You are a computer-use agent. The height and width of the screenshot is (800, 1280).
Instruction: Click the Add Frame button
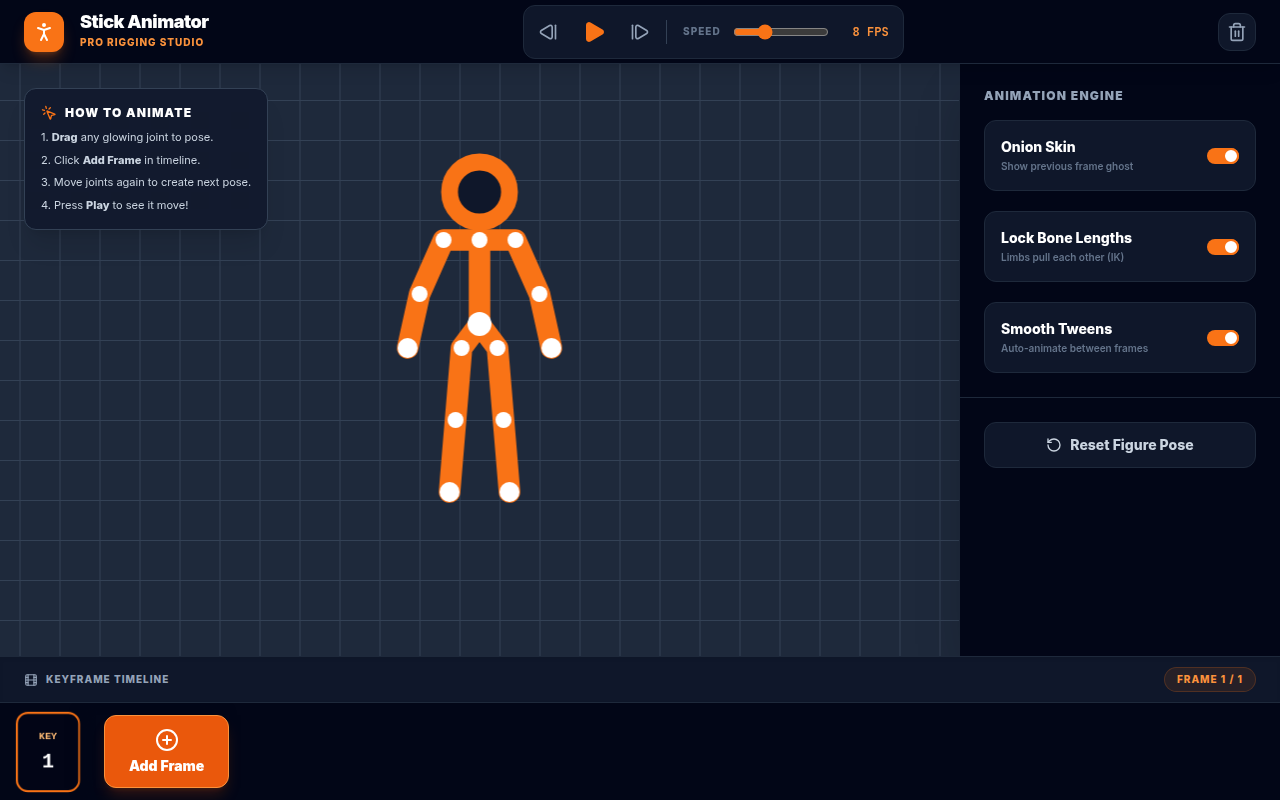tap(167, 752)
